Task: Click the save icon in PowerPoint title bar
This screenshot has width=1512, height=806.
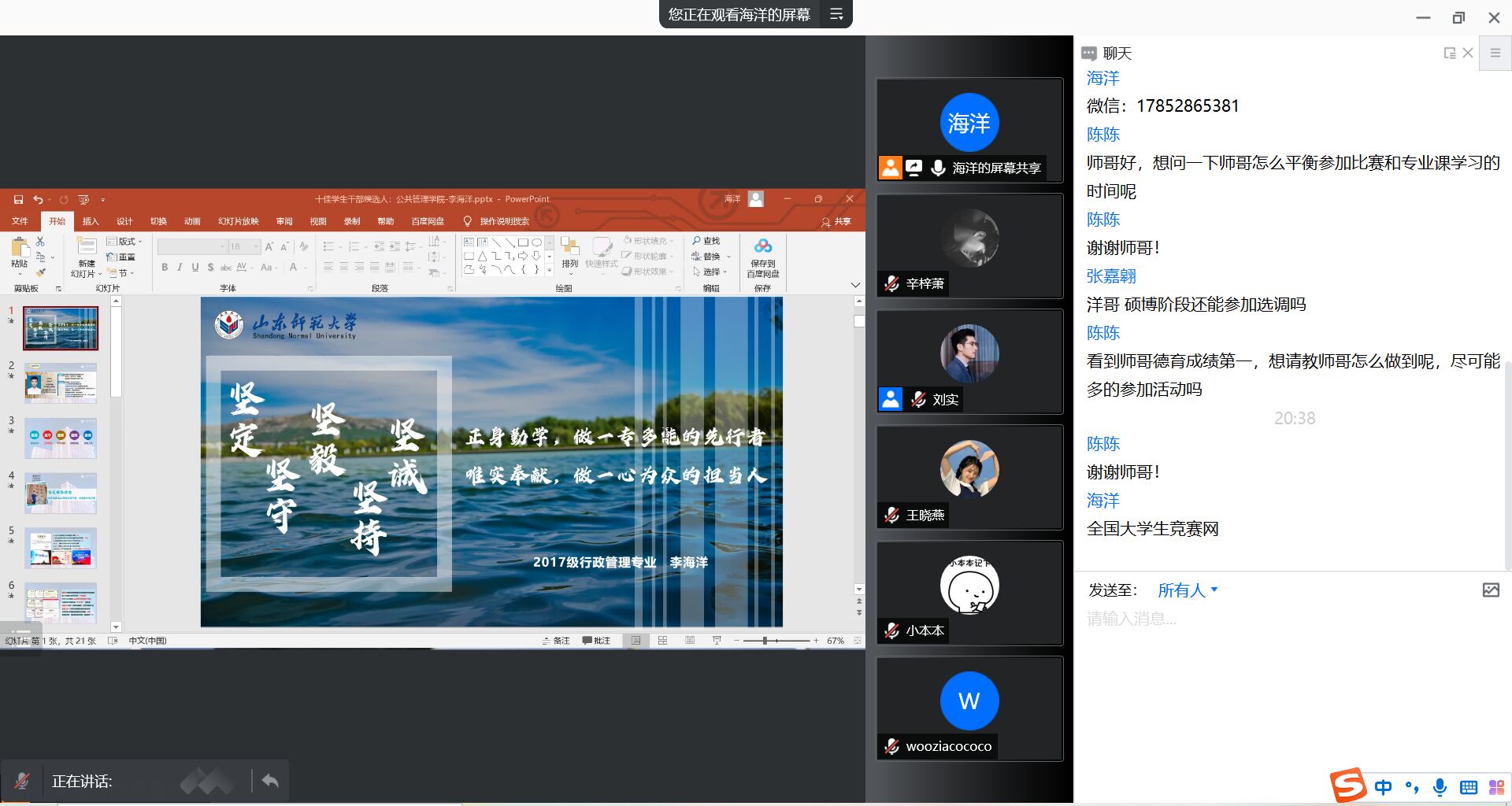Action: [18, 199]
